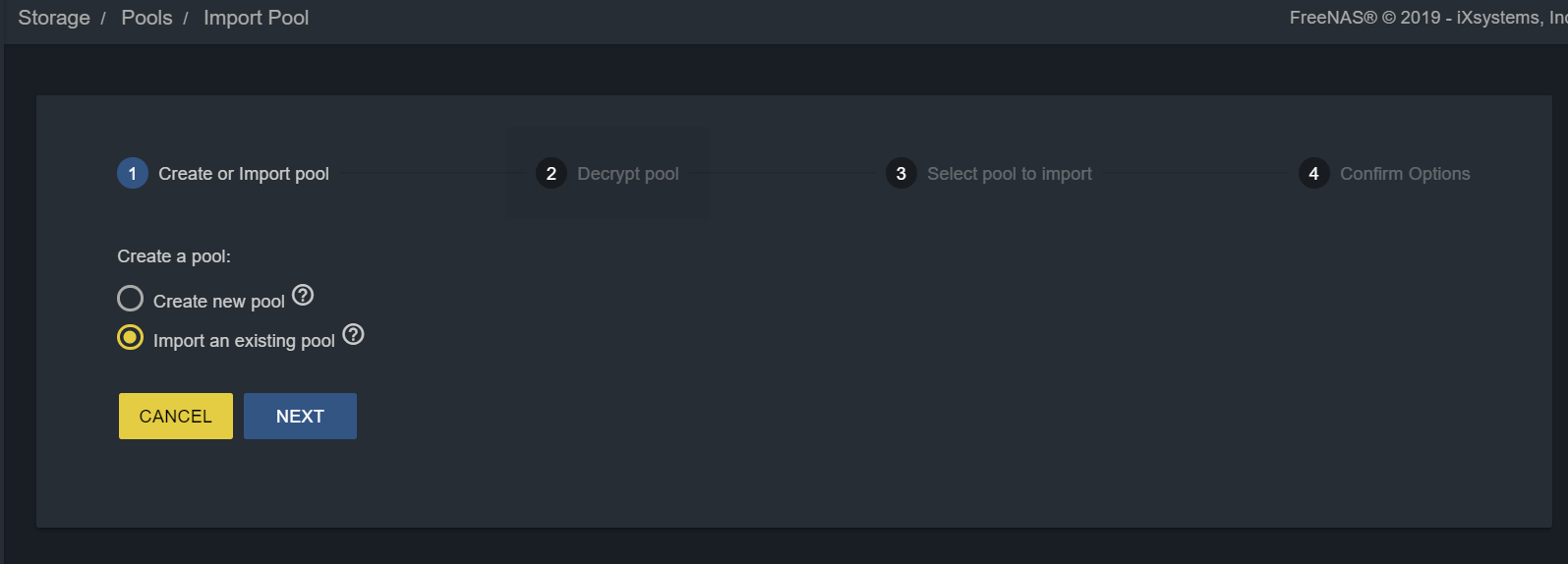
Task: Jump to the Select pool to import step label
Action: click(x=1010, y=174)
